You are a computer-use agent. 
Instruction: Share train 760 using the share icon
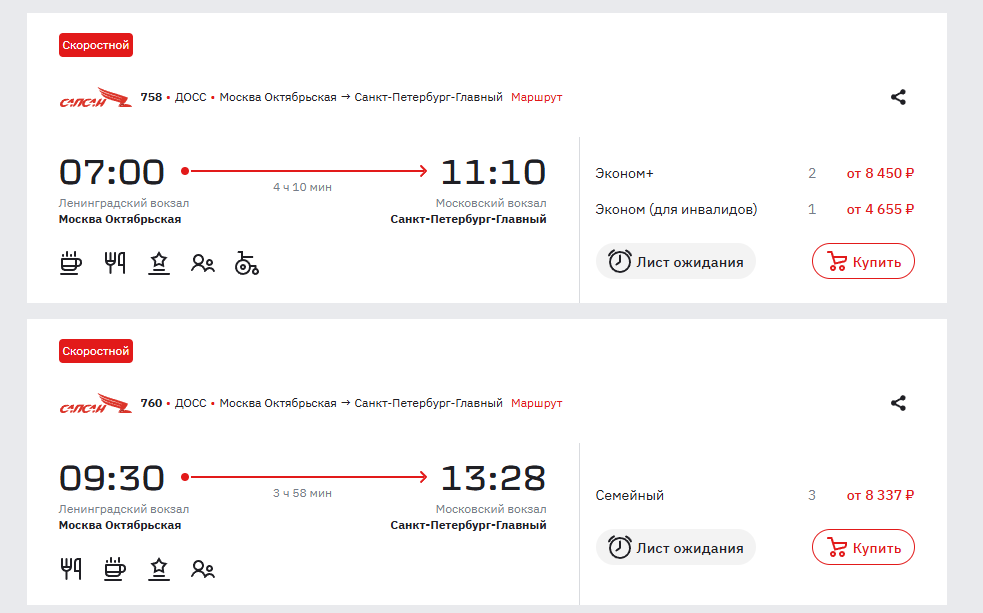[898, 403]
